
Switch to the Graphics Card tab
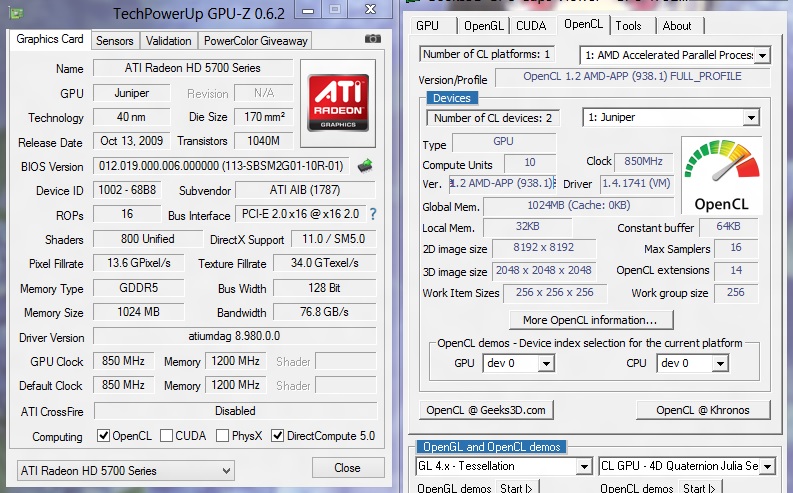click(50, 39)
